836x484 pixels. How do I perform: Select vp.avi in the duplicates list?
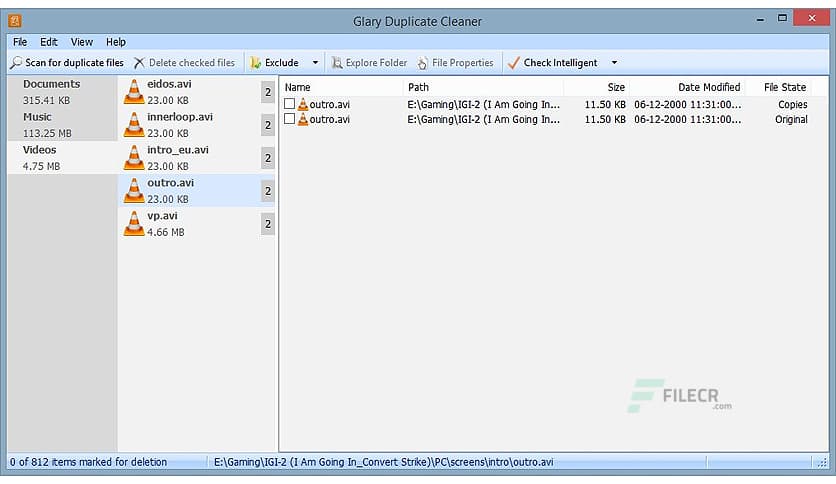pos(196,224)
